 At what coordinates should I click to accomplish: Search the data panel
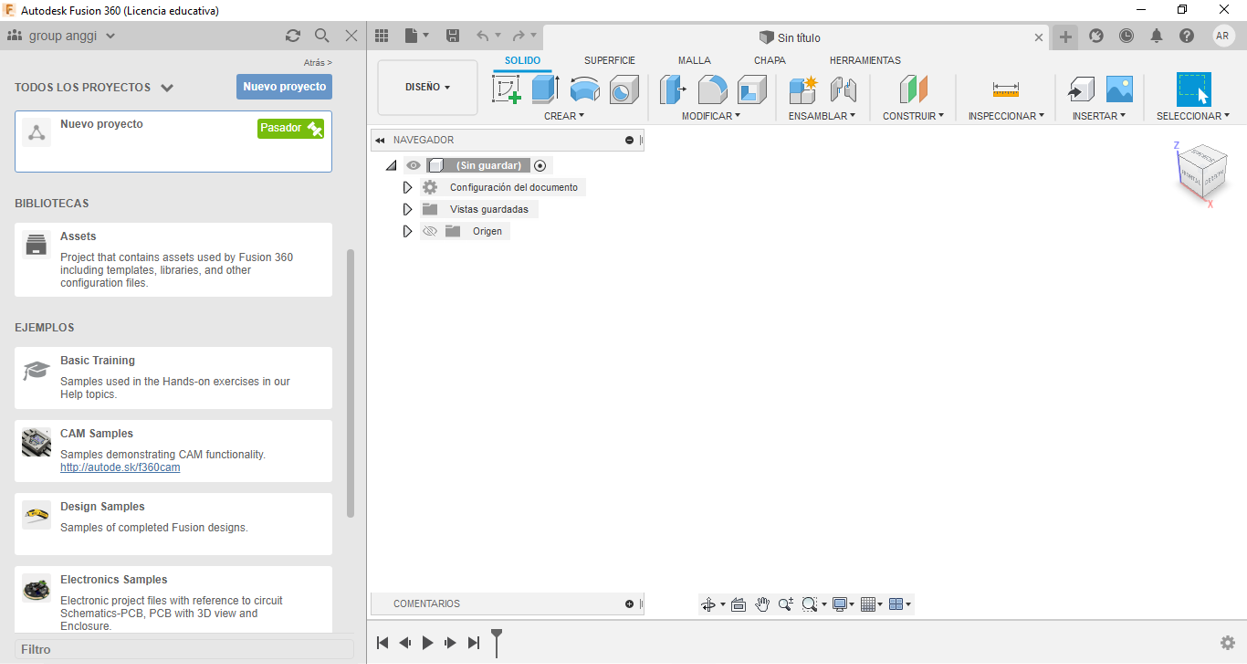pos(322,35)
